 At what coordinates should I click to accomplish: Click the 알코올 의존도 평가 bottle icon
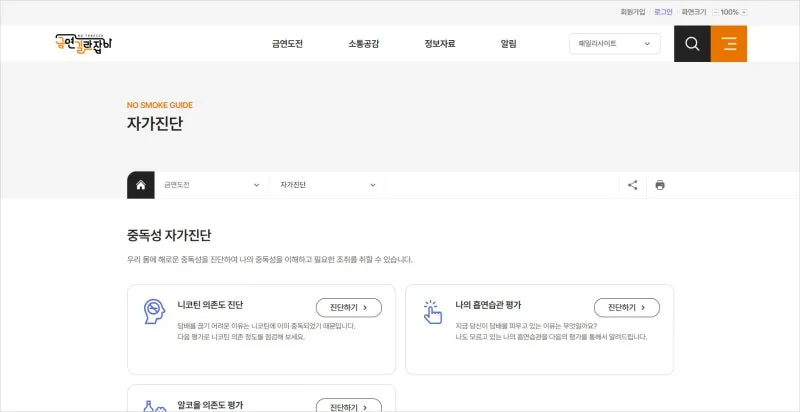pos(154,406)
